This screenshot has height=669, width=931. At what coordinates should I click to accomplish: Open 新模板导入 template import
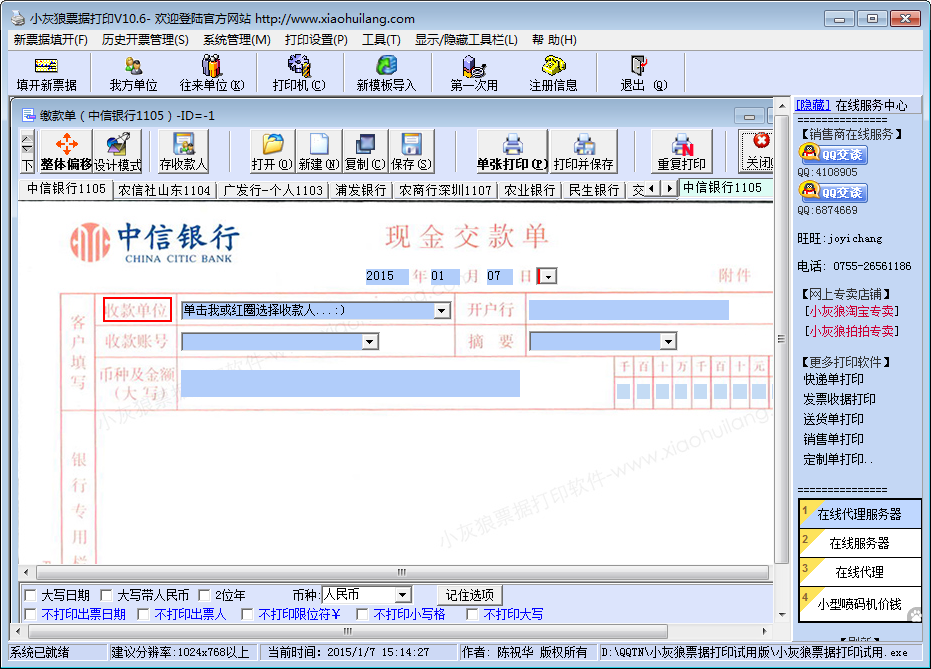386,73
